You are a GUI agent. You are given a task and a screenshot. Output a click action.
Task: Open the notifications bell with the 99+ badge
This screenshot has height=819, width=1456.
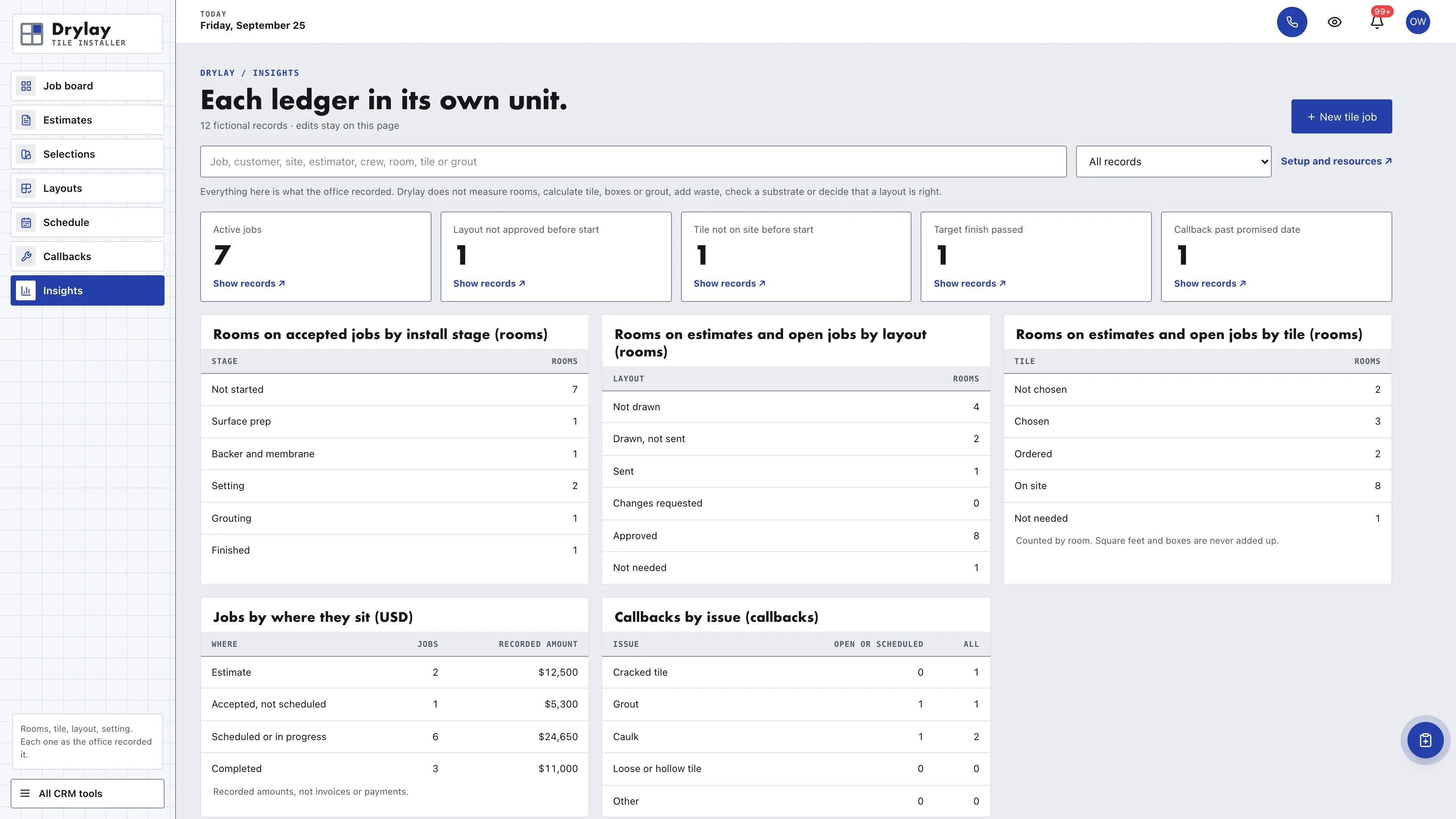1377,22
